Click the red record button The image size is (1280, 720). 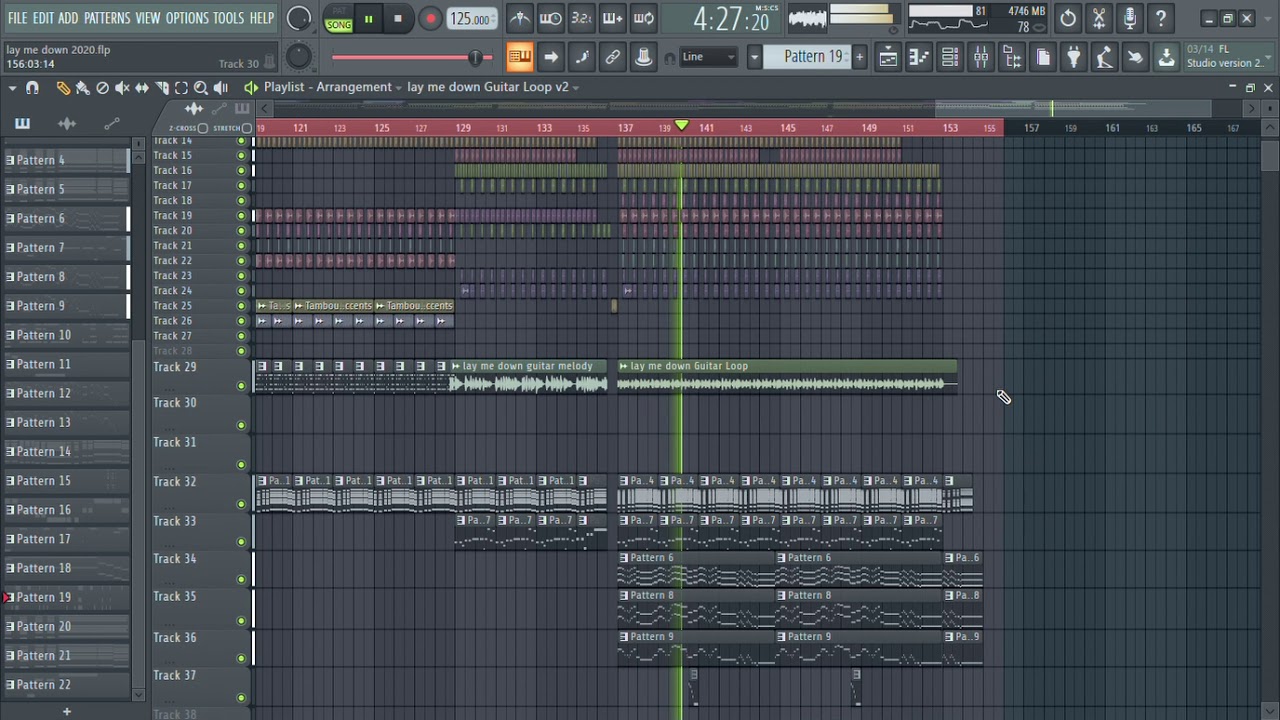point(430,19)
